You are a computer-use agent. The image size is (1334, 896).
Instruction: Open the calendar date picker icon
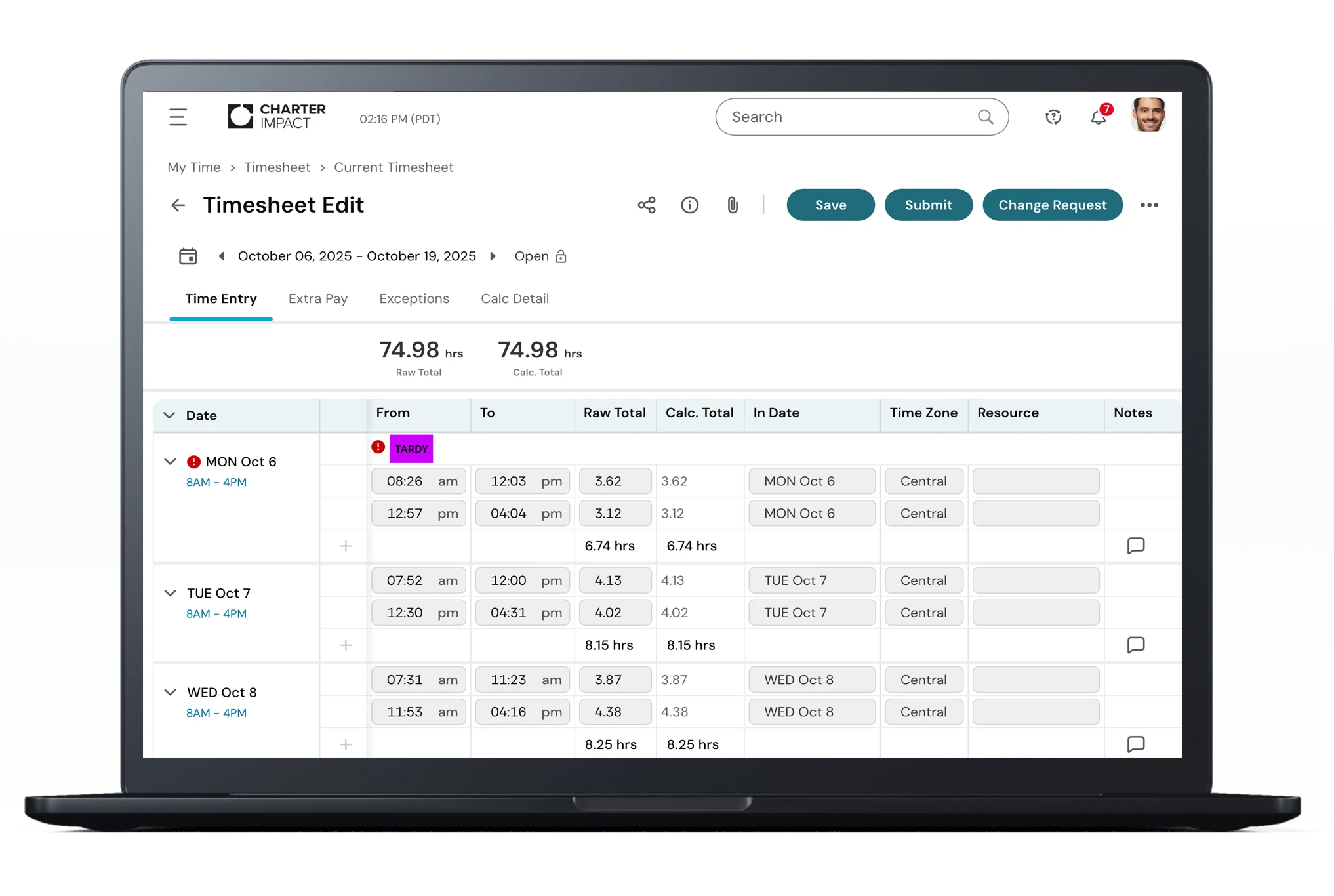188,256
